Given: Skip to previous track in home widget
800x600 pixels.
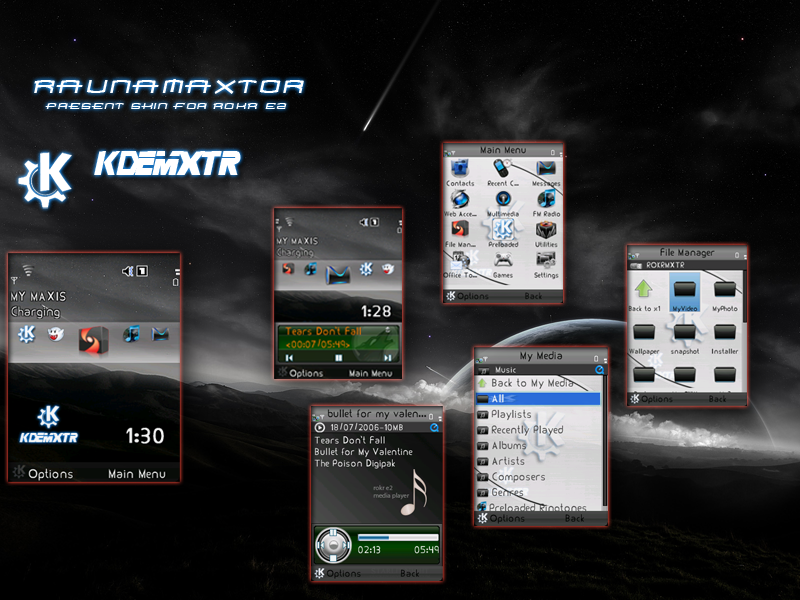Looking at the screenshot, I should (289, 358).
